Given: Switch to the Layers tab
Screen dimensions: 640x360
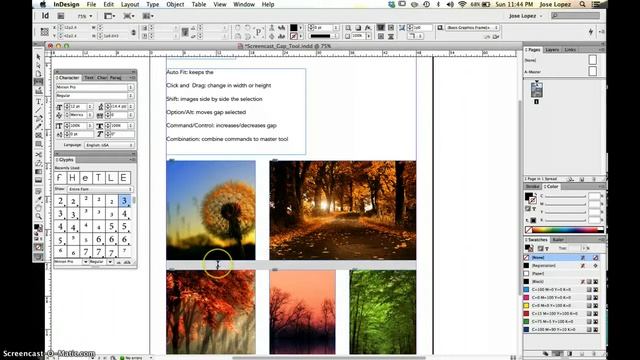Looking at the screenshot, I should point(552,50).
